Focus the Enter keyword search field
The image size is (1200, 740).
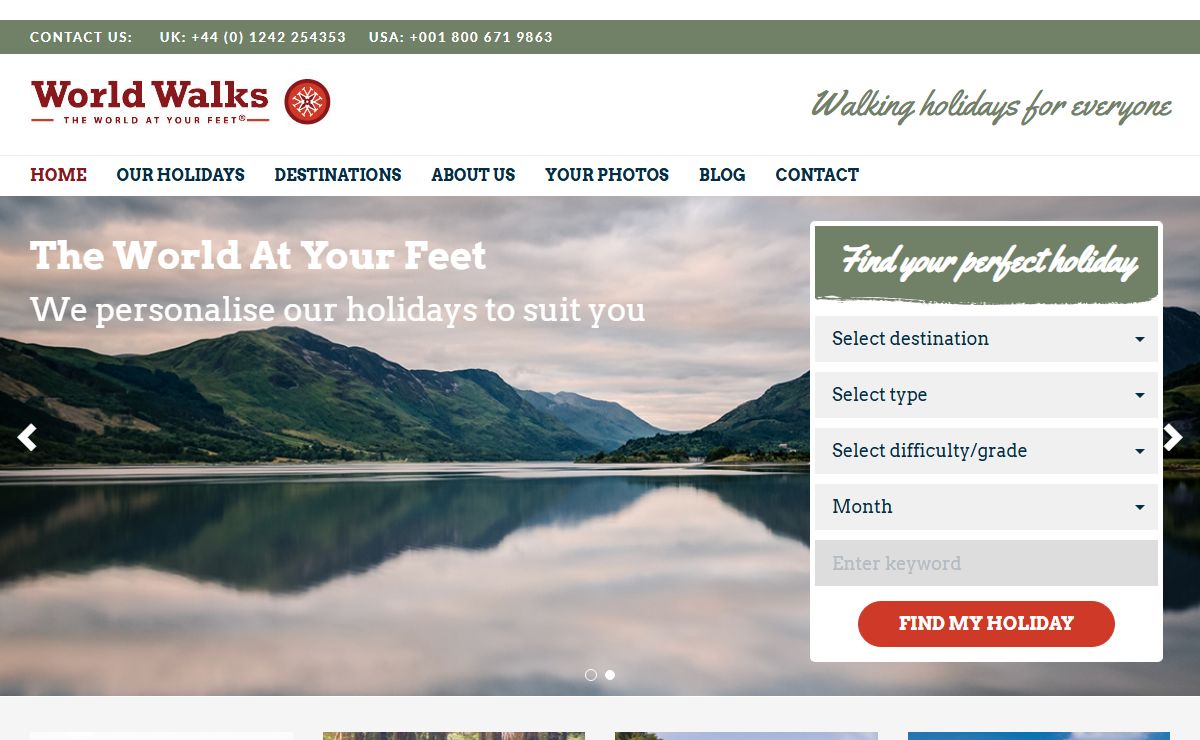986,563
